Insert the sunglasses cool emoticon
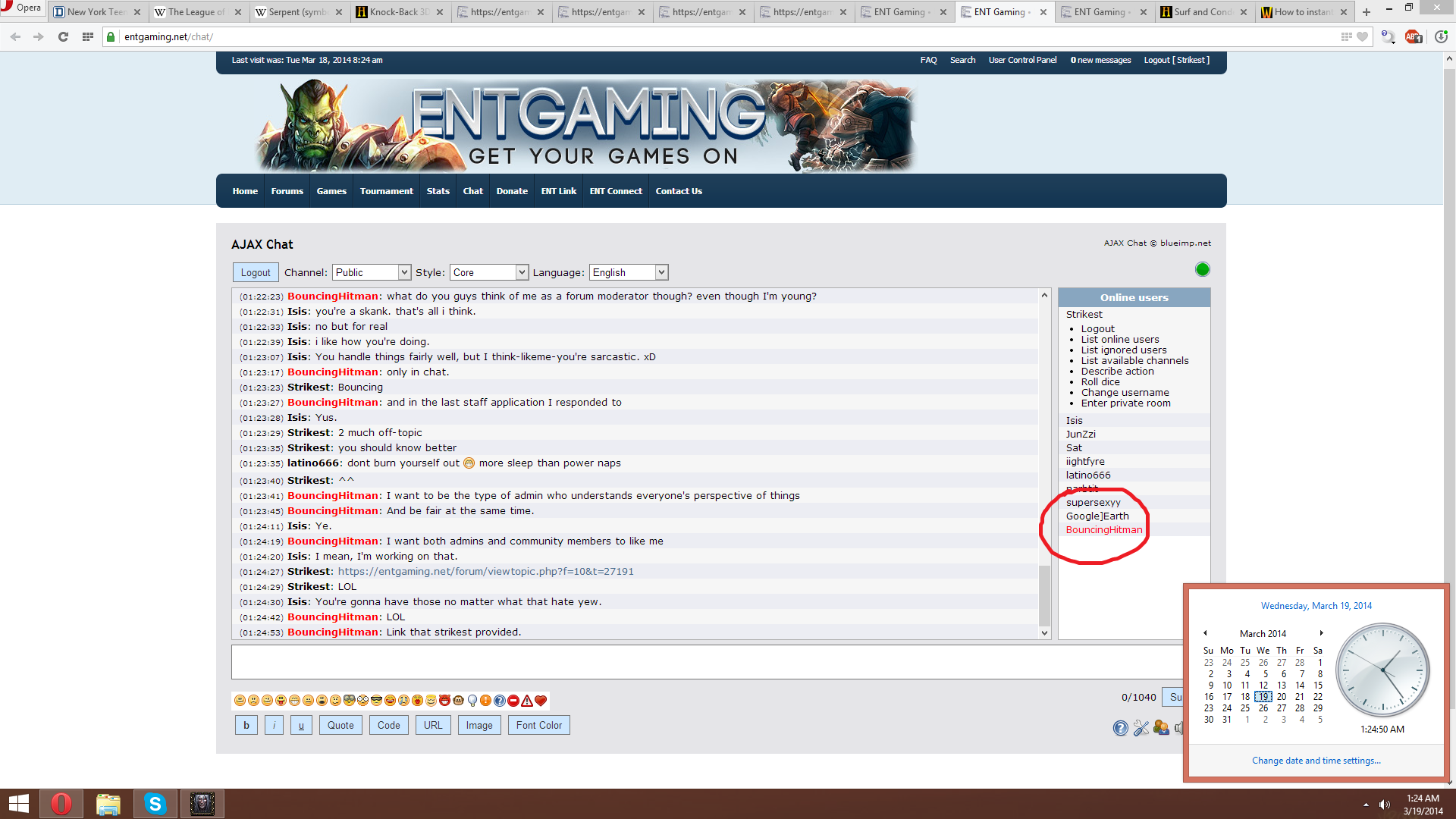Image resolution: width=1456 pixels, height=819 pixels. point(376,701)
